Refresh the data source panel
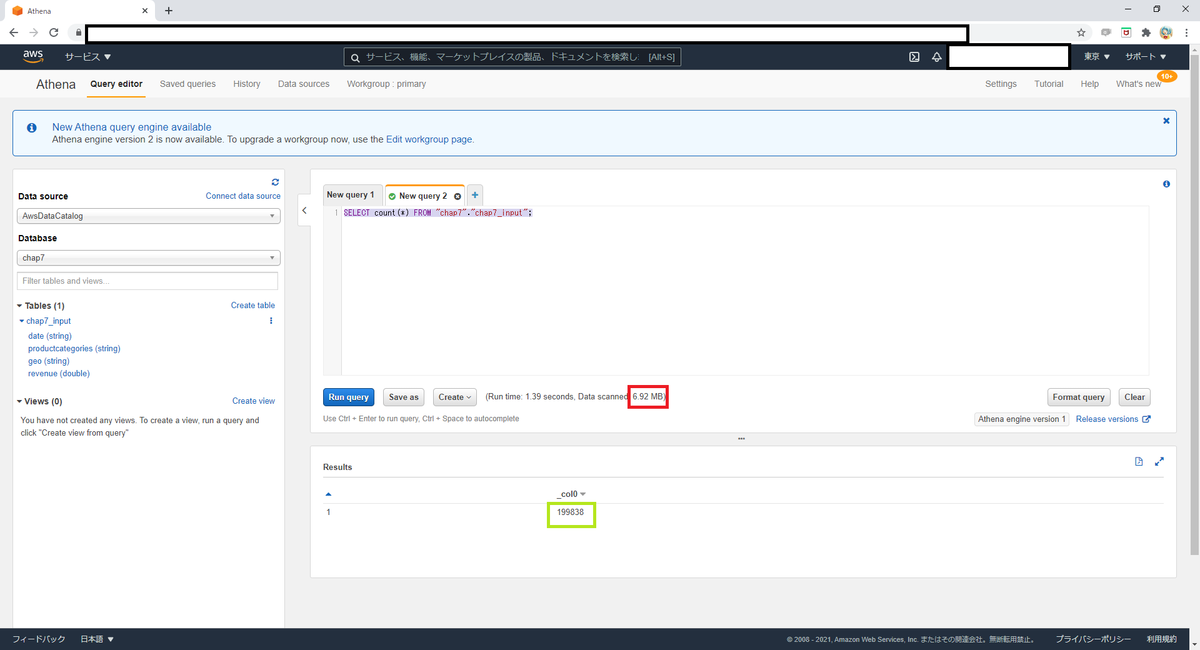The width and height of the screenshot is (1200, 650). 275,182
